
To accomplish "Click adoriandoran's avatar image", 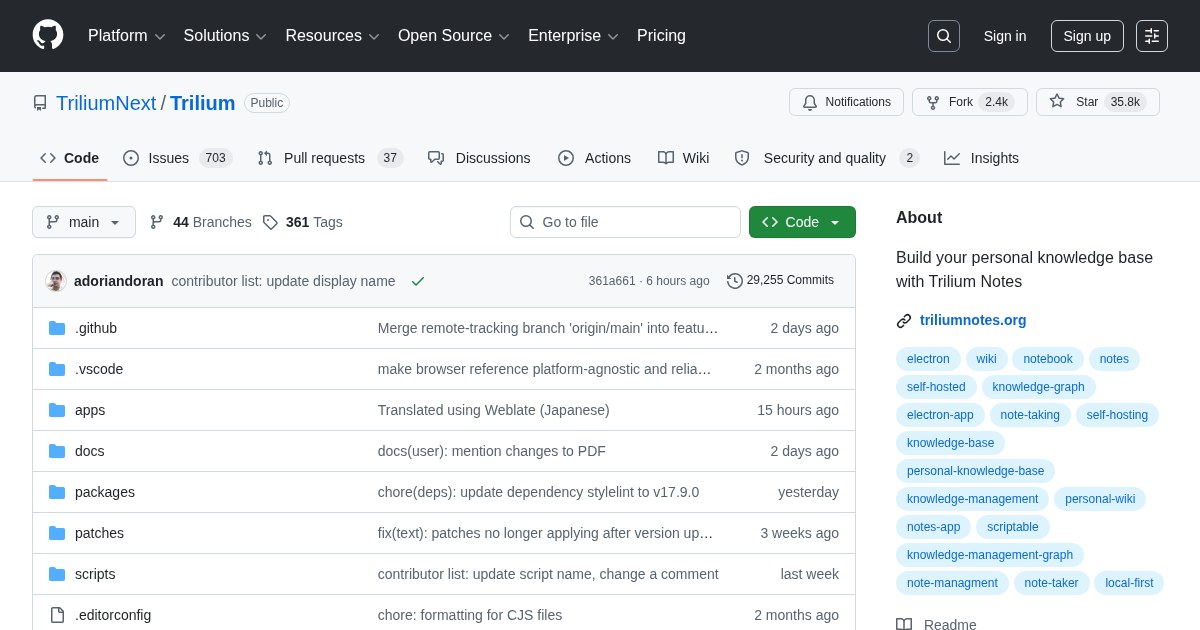I will point(56,281).
